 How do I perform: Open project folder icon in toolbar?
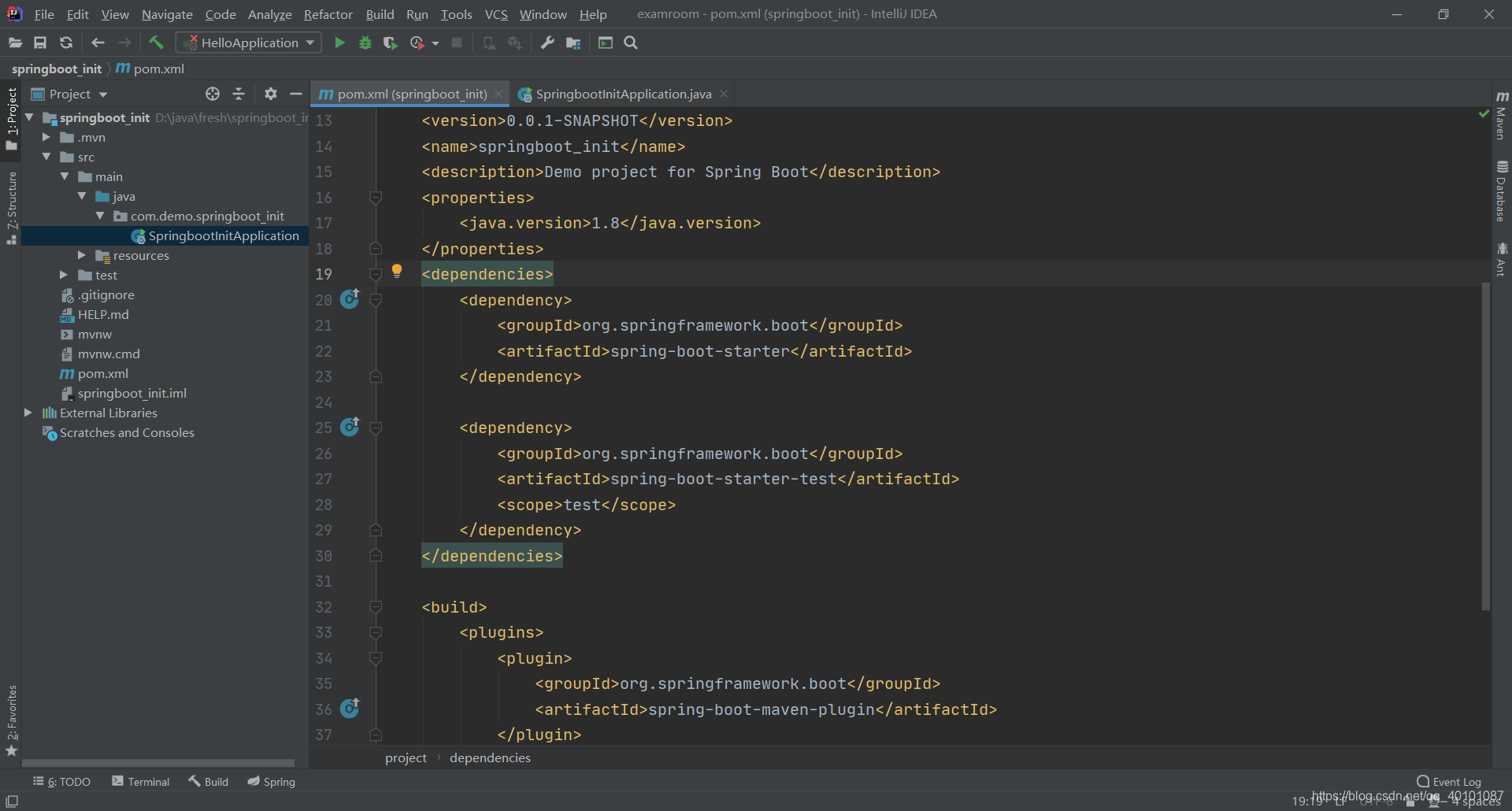coord(15,43)
